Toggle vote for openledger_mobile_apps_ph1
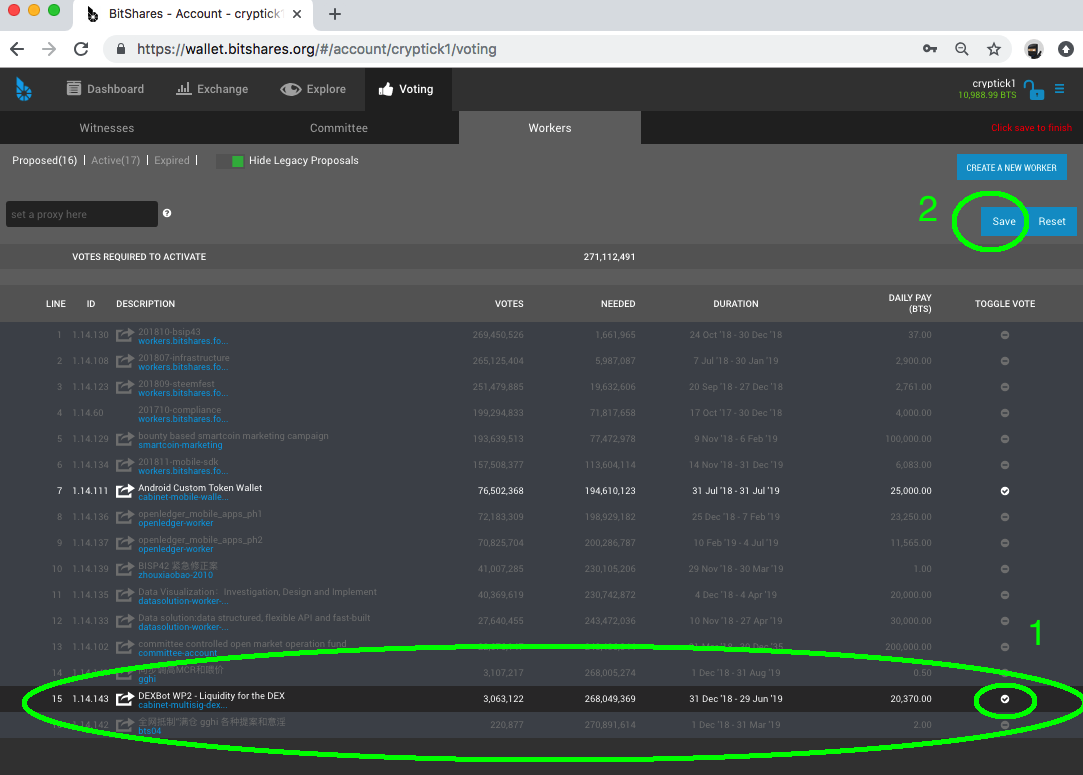This screenshot has width=1083, height=775. click(1005, 517)
